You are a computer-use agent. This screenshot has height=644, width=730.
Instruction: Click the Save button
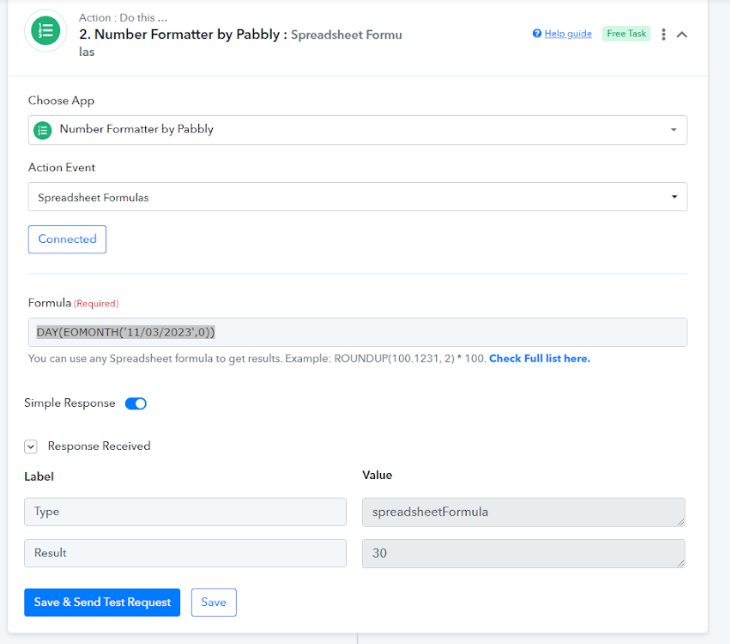214,603
